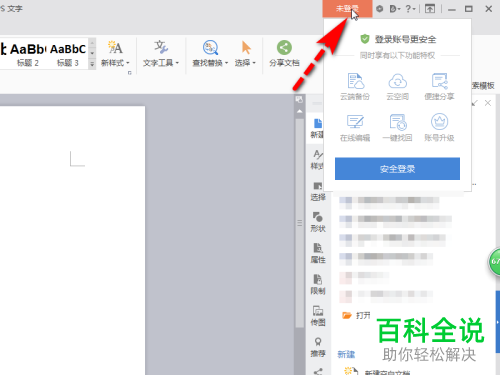Open the WPS feedback dropdown icon
This screenshot has height=375, width=500.
[x=395, y=9]
